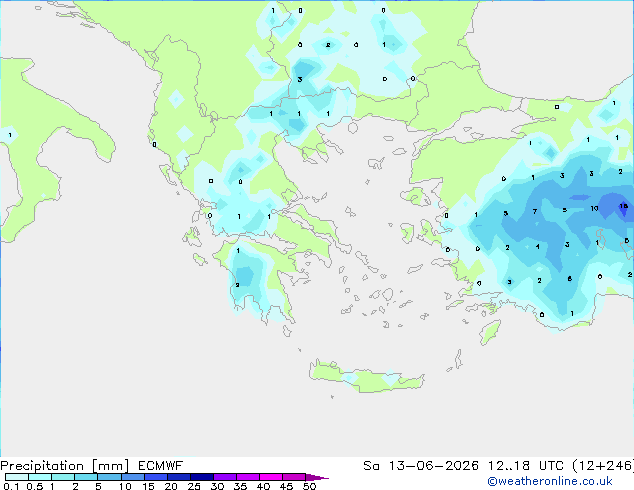Click the 15–20 mm legend color box

pos(156,477)
